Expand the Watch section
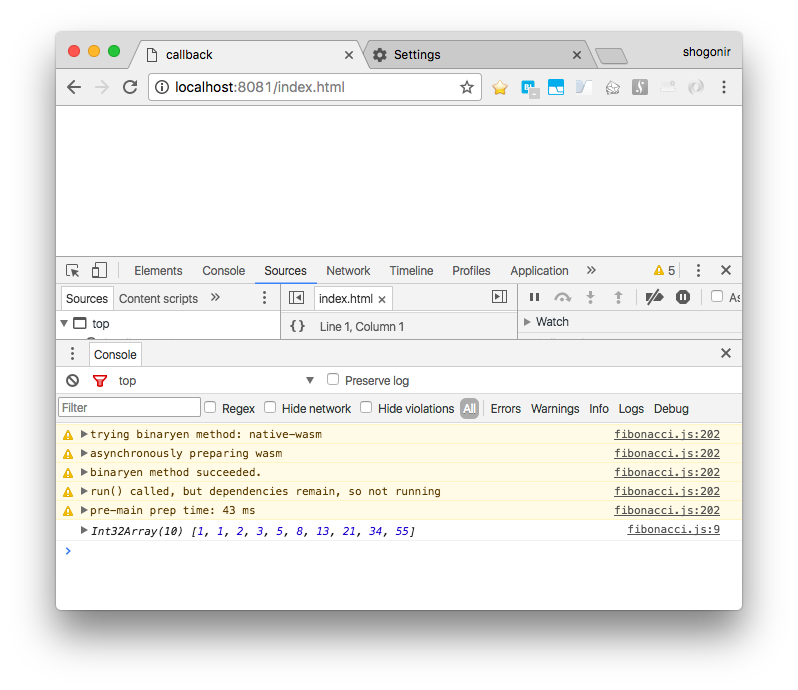The image size is (798, 690). (527, 322)
